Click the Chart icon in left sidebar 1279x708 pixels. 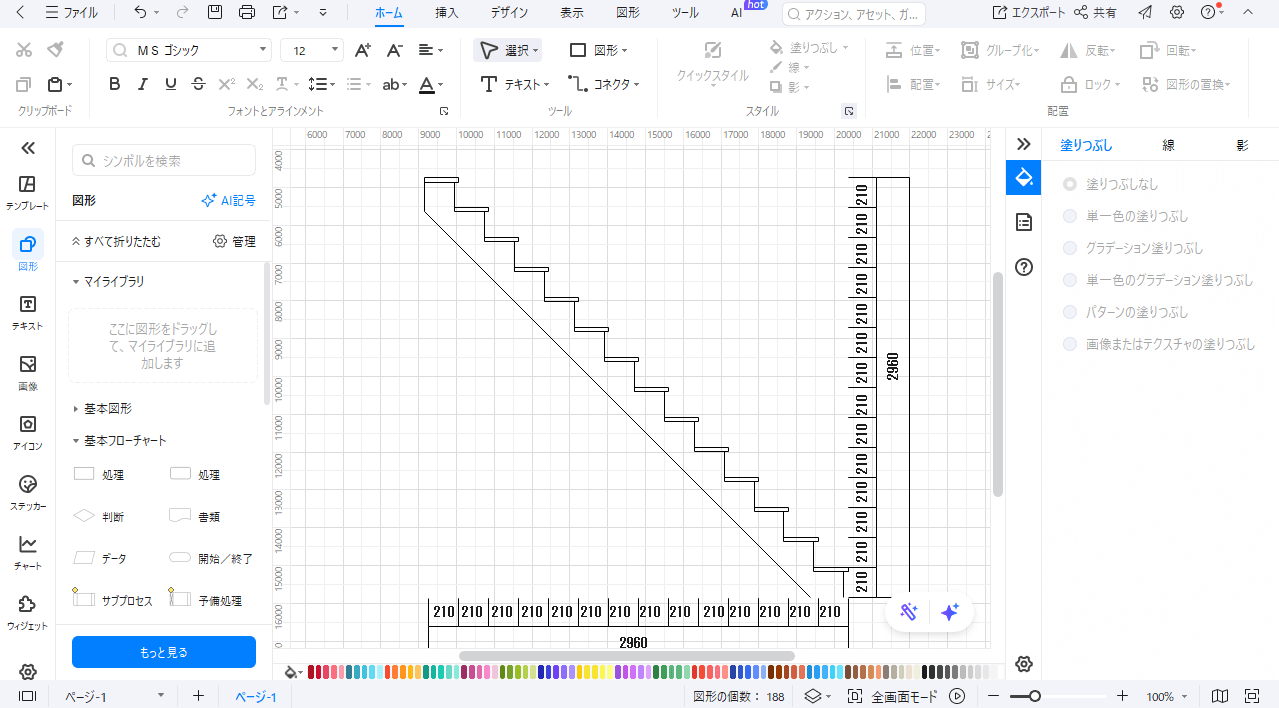(28, 551)
